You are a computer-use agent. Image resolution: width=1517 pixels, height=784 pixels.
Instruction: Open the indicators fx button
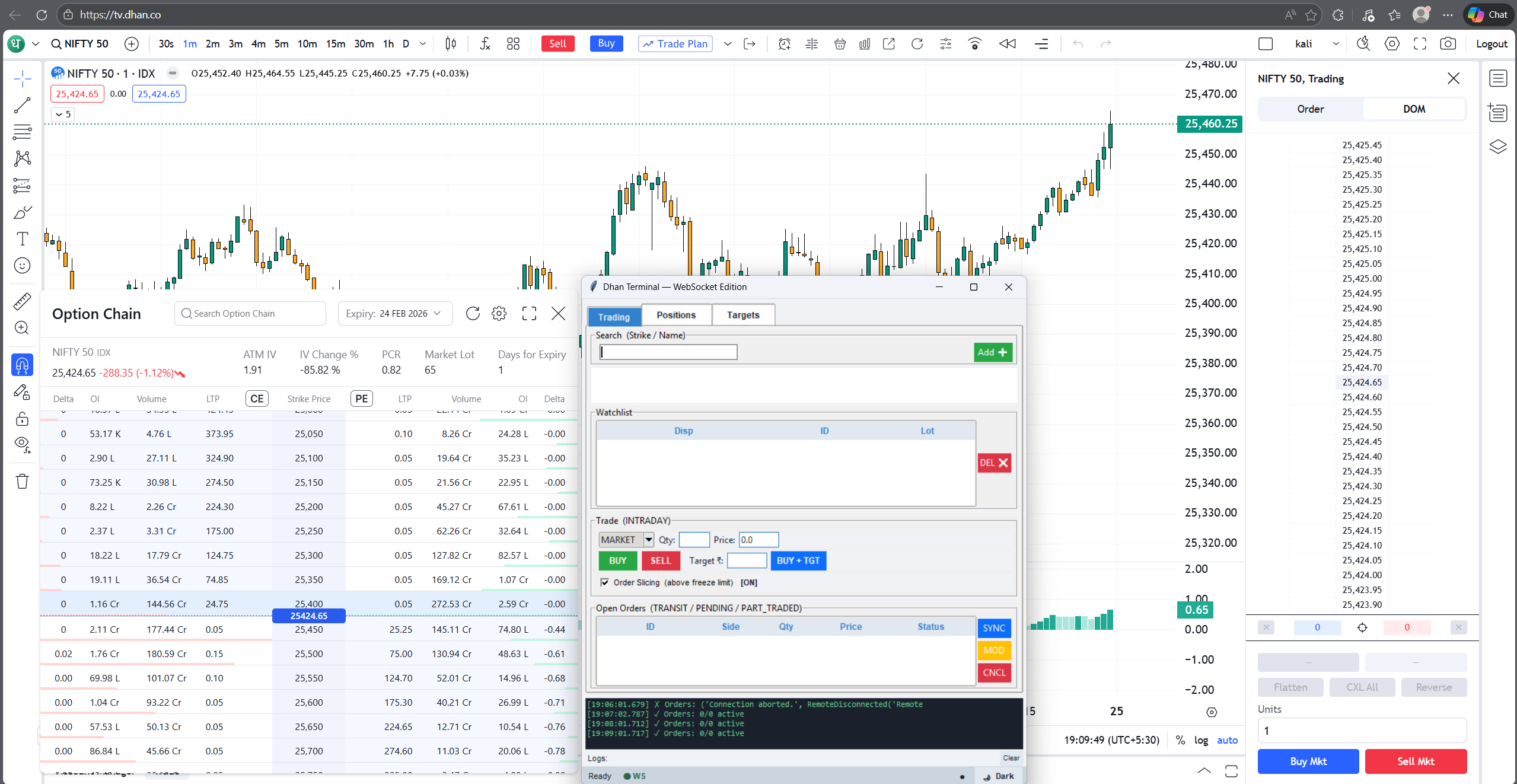click(485, 43)
